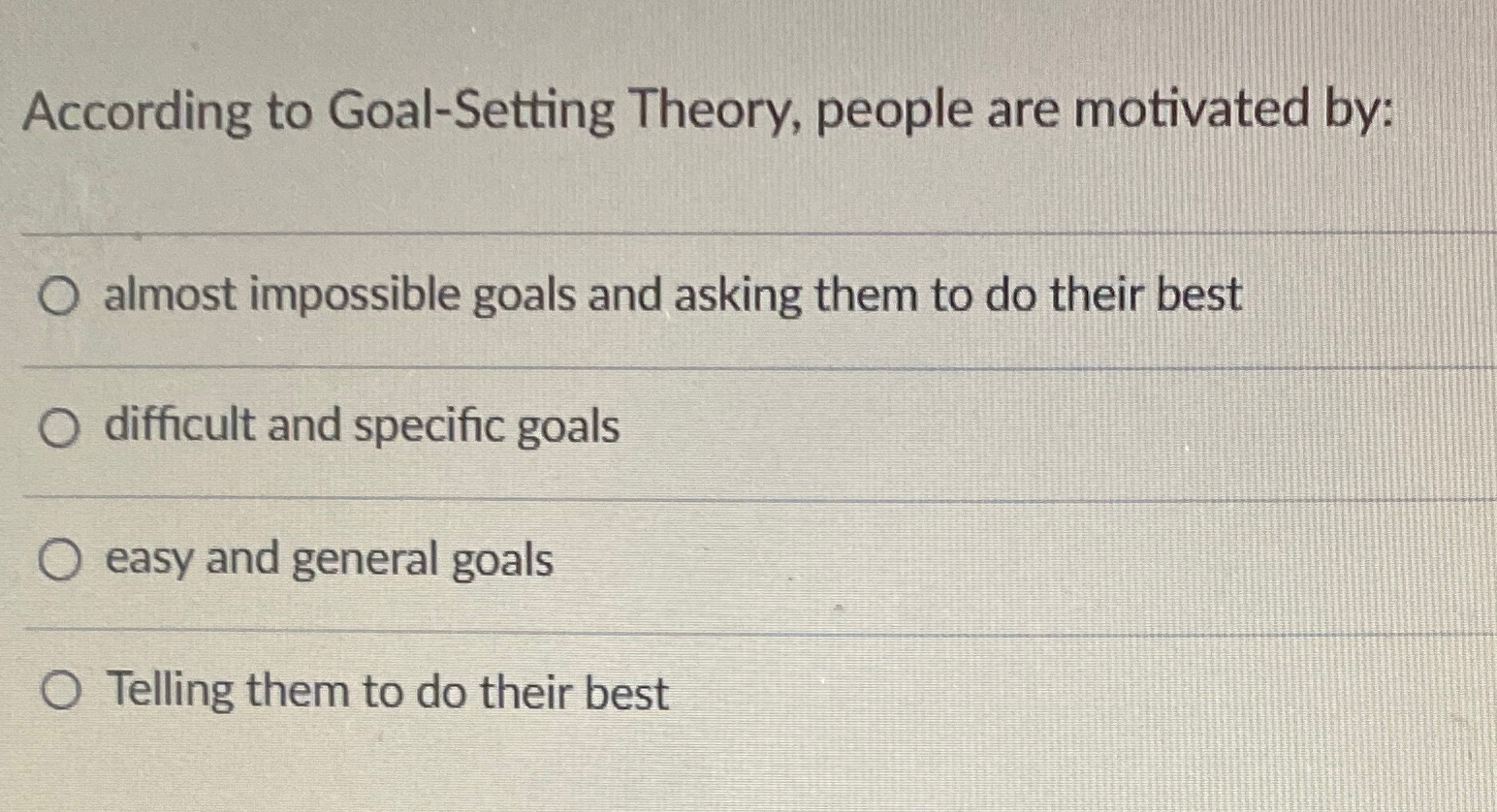
Task: Click the empty space beside the first option
Action: 1357,297
